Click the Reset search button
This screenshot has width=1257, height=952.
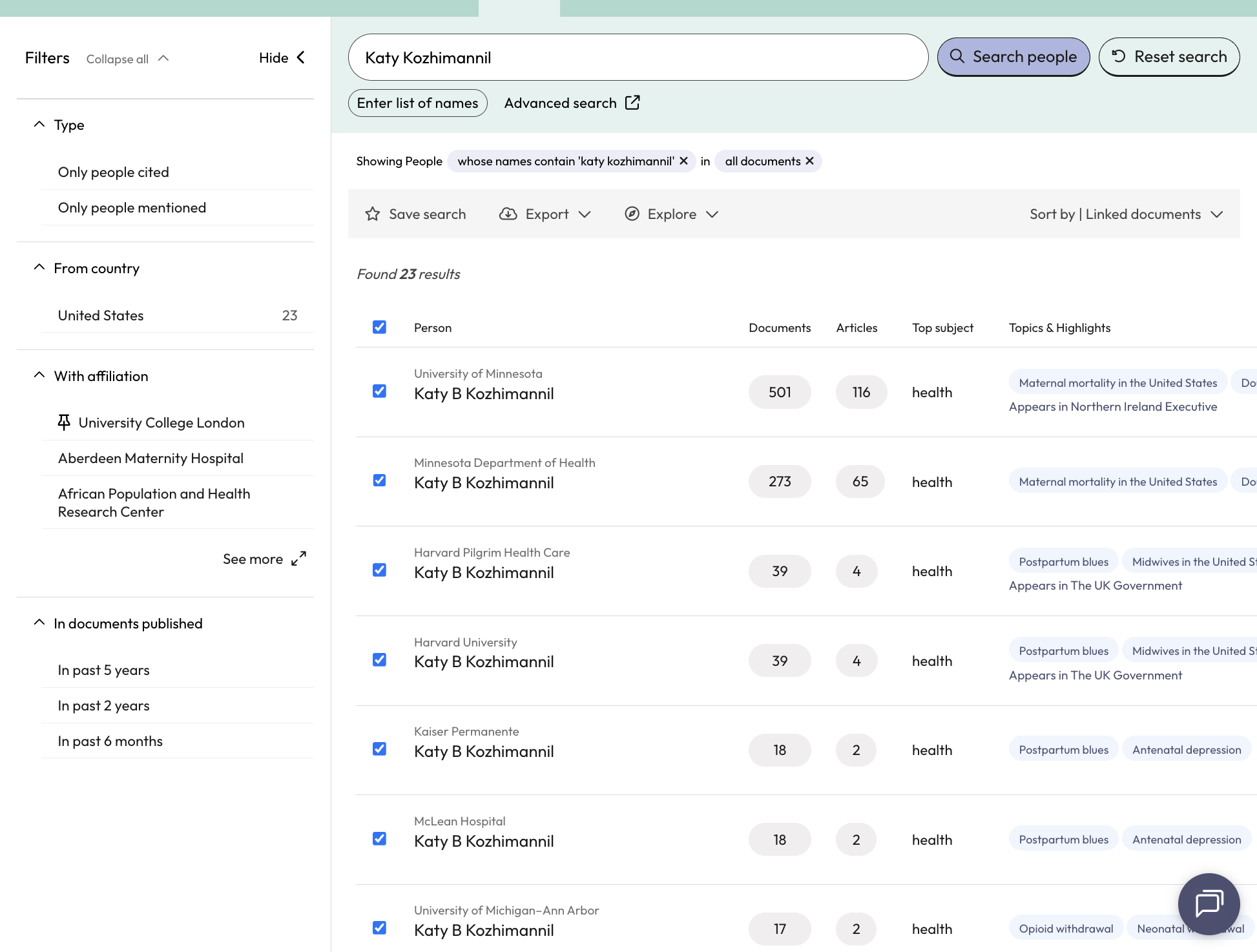click(1169, 57)
